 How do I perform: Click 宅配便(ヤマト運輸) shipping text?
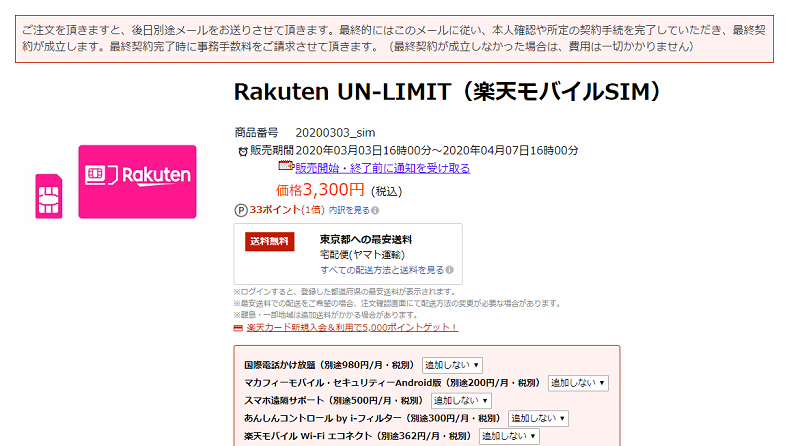pyautogui.click(x=362, y=255)
